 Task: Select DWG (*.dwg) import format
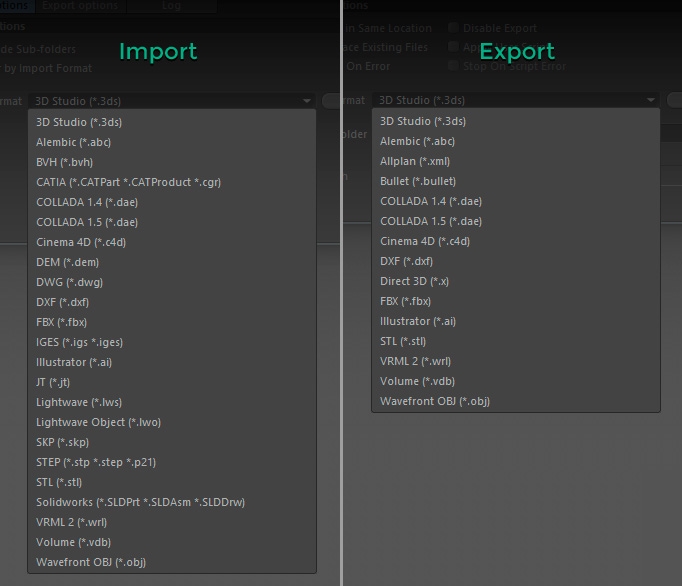pyautogui.click(x=172, y=282)
